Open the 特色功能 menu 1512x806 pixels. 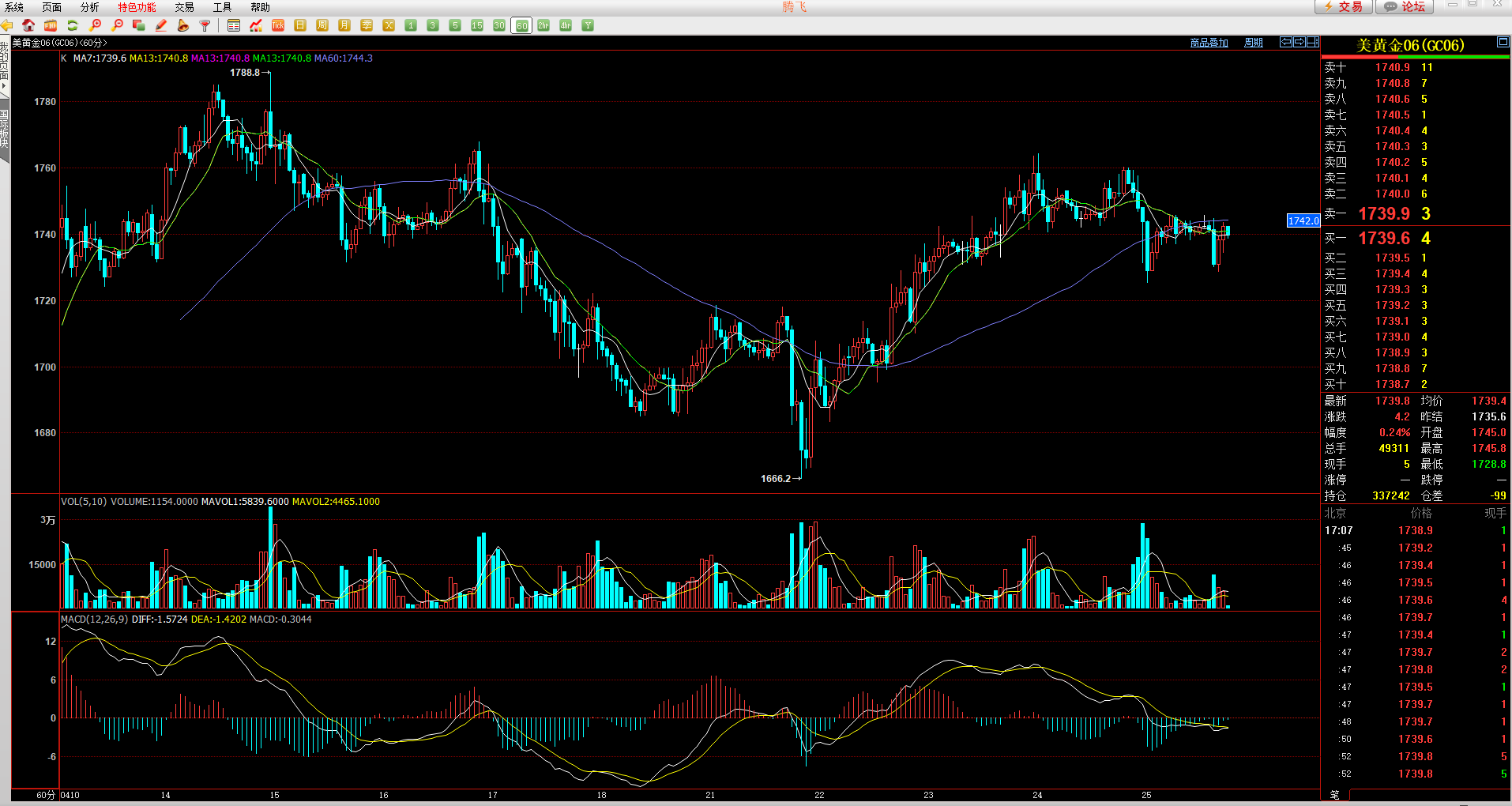[137, 7]
